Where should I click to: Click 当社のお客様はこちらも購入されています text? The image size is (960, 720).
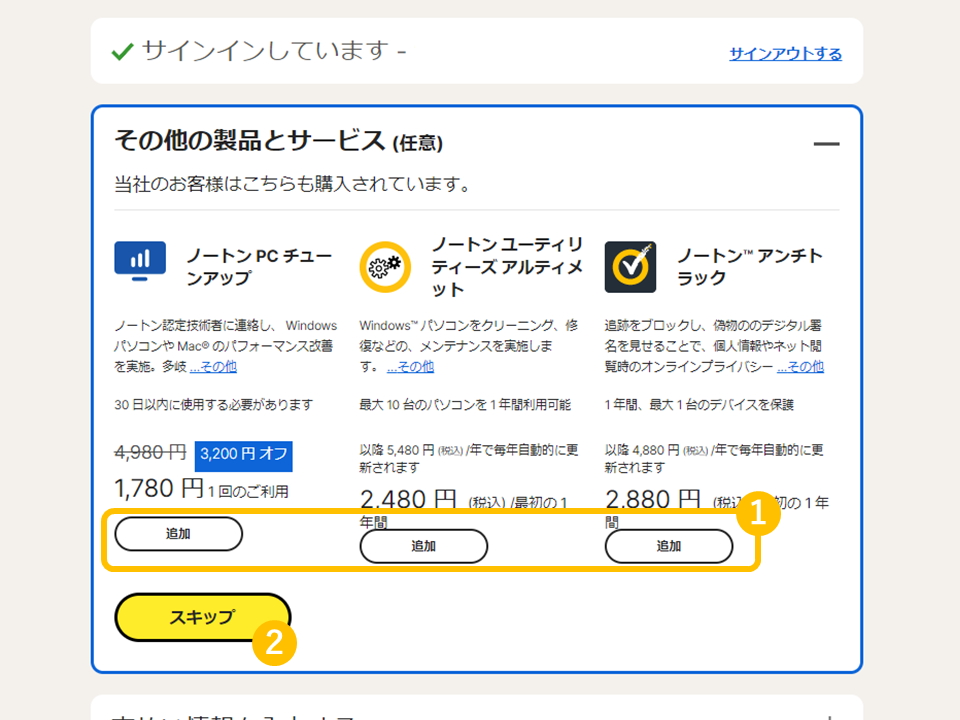coord(292,184)
